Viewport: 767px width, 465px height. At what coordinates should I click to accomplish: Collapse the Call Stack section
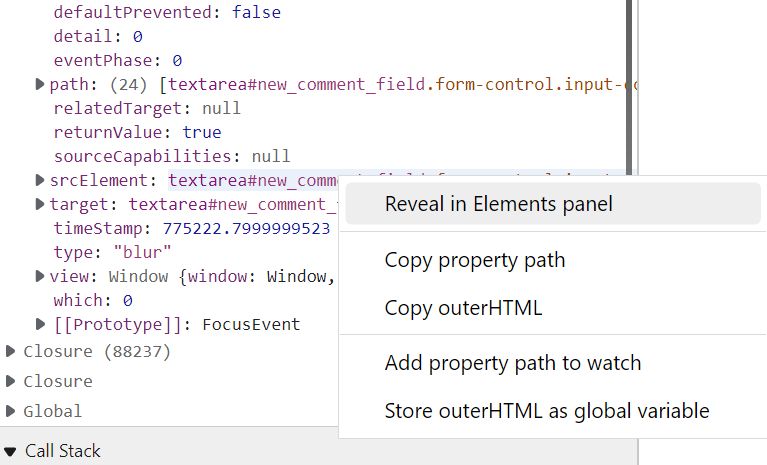click(x=10, y=451)
